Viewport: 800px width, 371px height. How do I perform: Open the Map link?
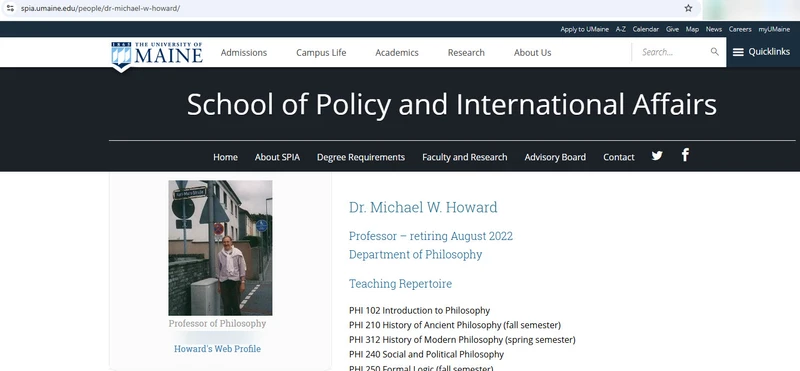pyautogui.click(x=692, y=29)
